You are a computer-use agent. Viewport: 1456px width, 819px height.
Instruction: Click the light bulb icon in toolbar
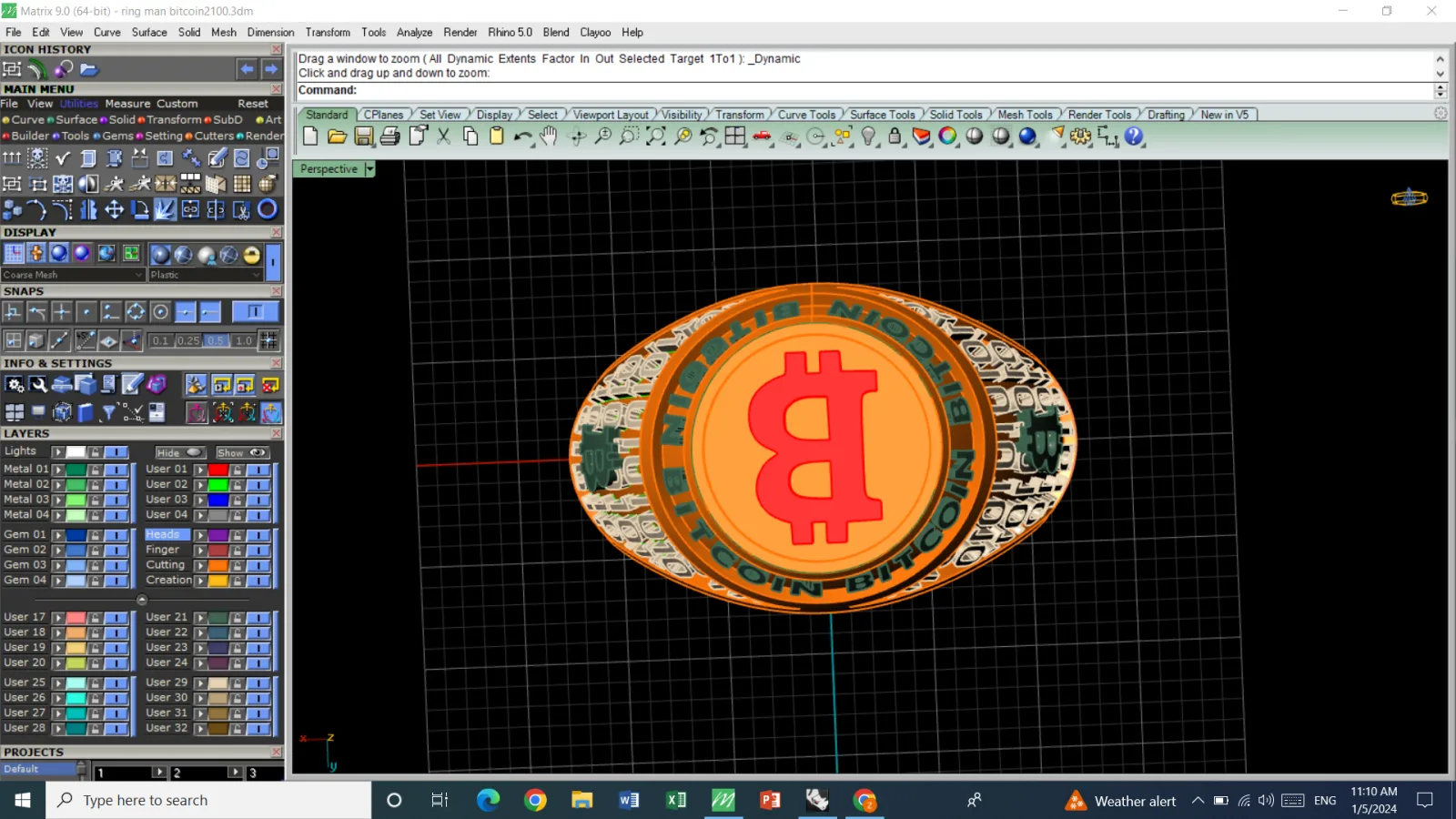(868, 136)
